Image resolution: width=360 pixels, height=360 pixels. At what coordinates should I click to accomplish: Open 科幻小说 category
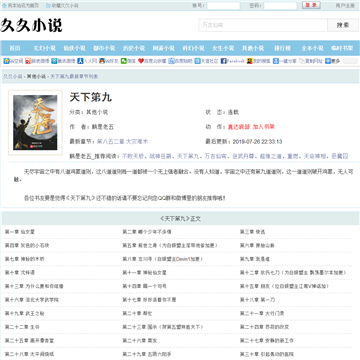pos(193,48)
